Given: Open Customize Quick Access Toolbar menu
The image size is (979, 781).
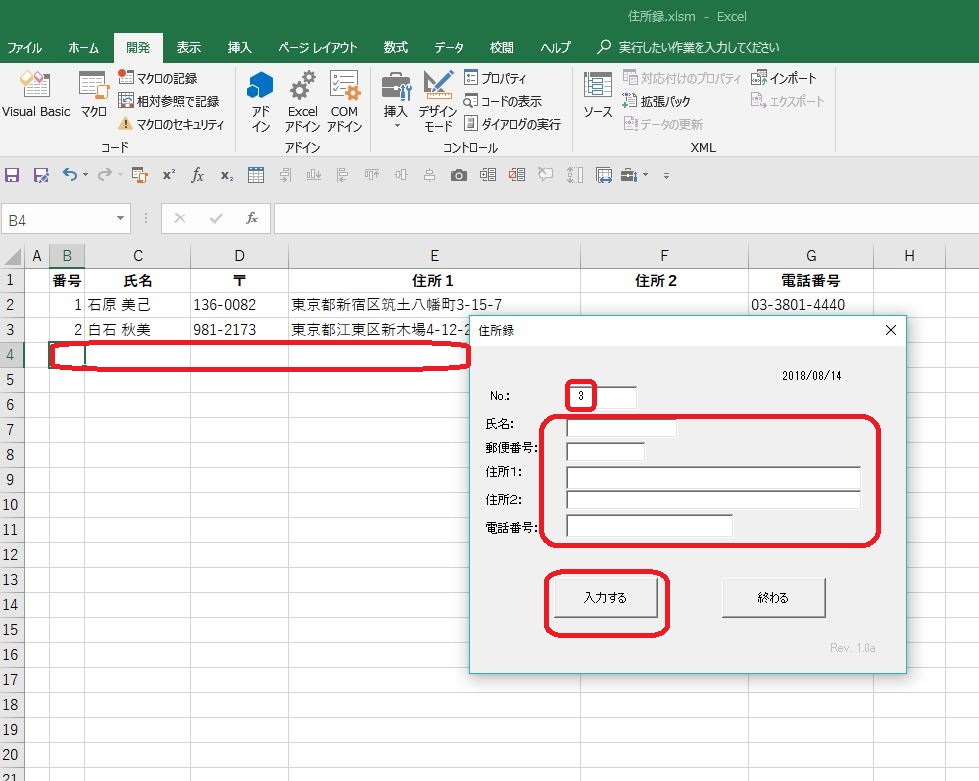Looking at the screenshot, I should click(x=666, y=176).
